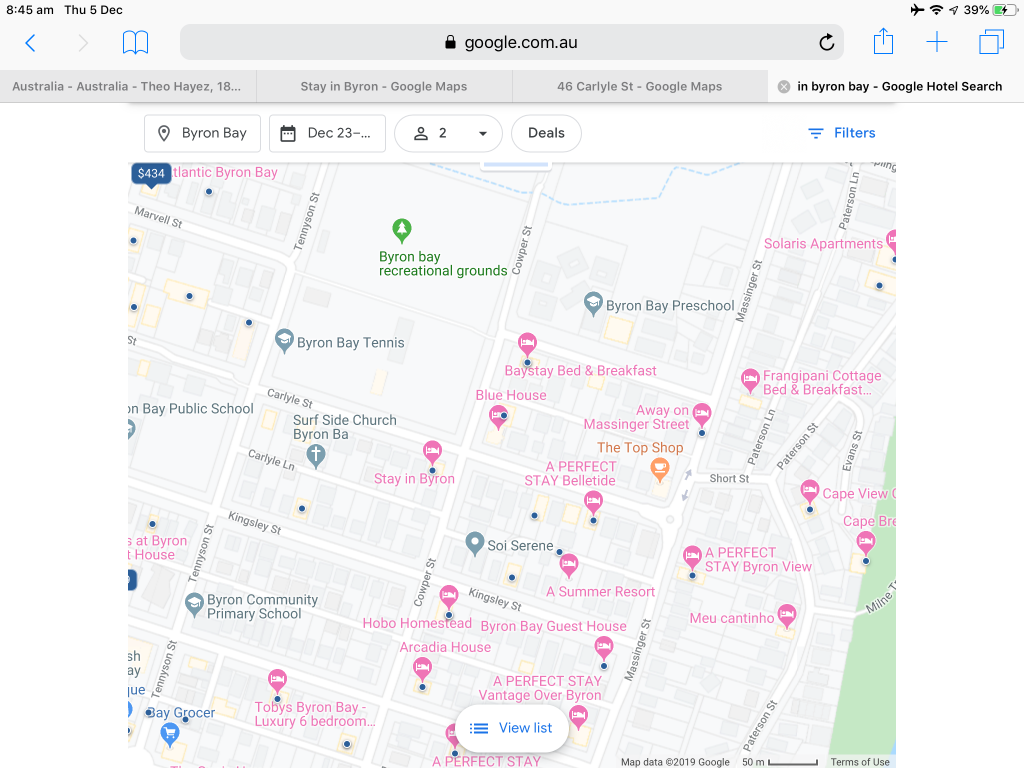
Task: Expand the guests count dropdown
Action: coord(448,133)
